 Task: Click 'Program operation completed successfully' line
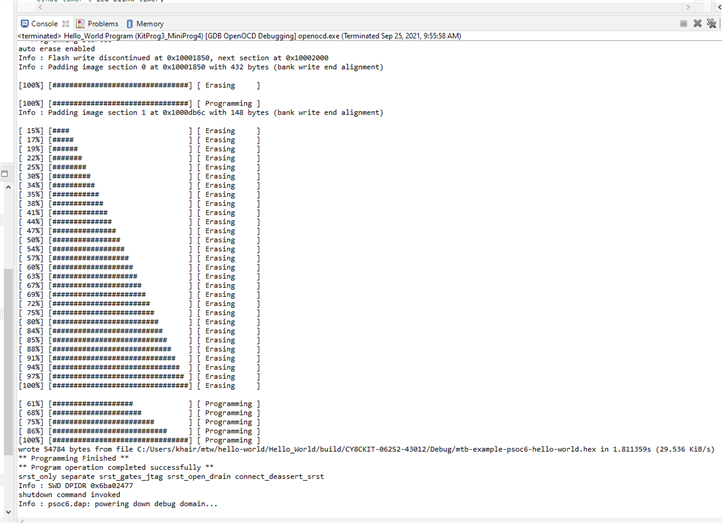point(116,467)
